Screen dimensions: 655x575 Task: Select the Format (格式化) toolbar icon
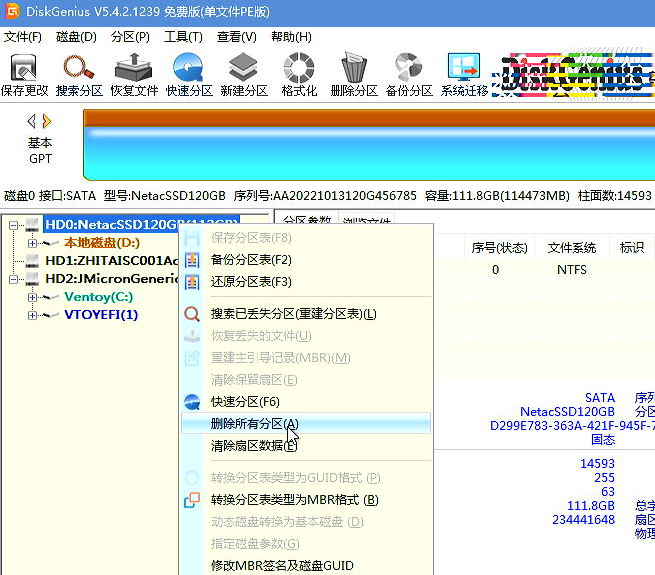click(299, 75)
